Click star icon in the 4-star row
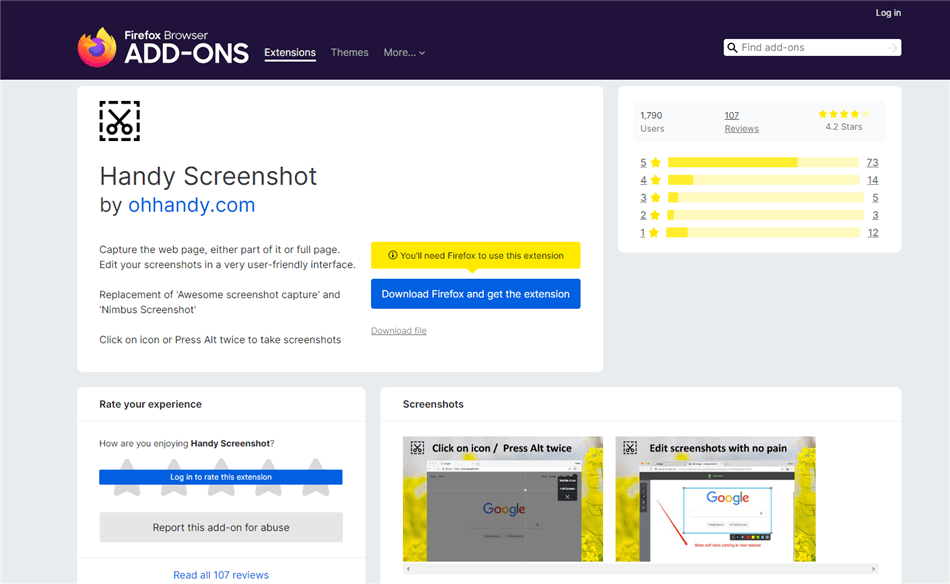The height and width of the screenshot is (584, 950). pyautogui.click(x=656, y=180)
